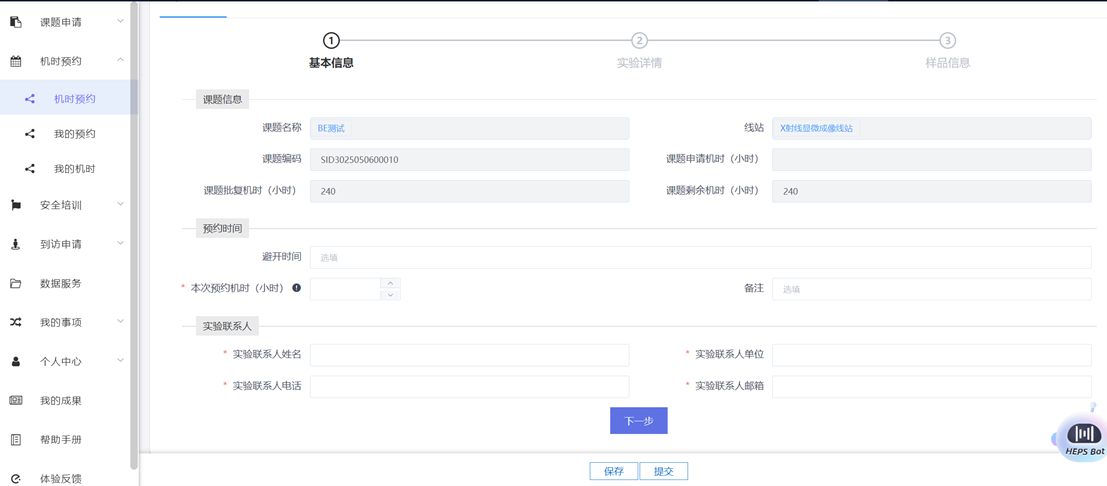Open 我的机时 submenu item

[x=74, y=169]
